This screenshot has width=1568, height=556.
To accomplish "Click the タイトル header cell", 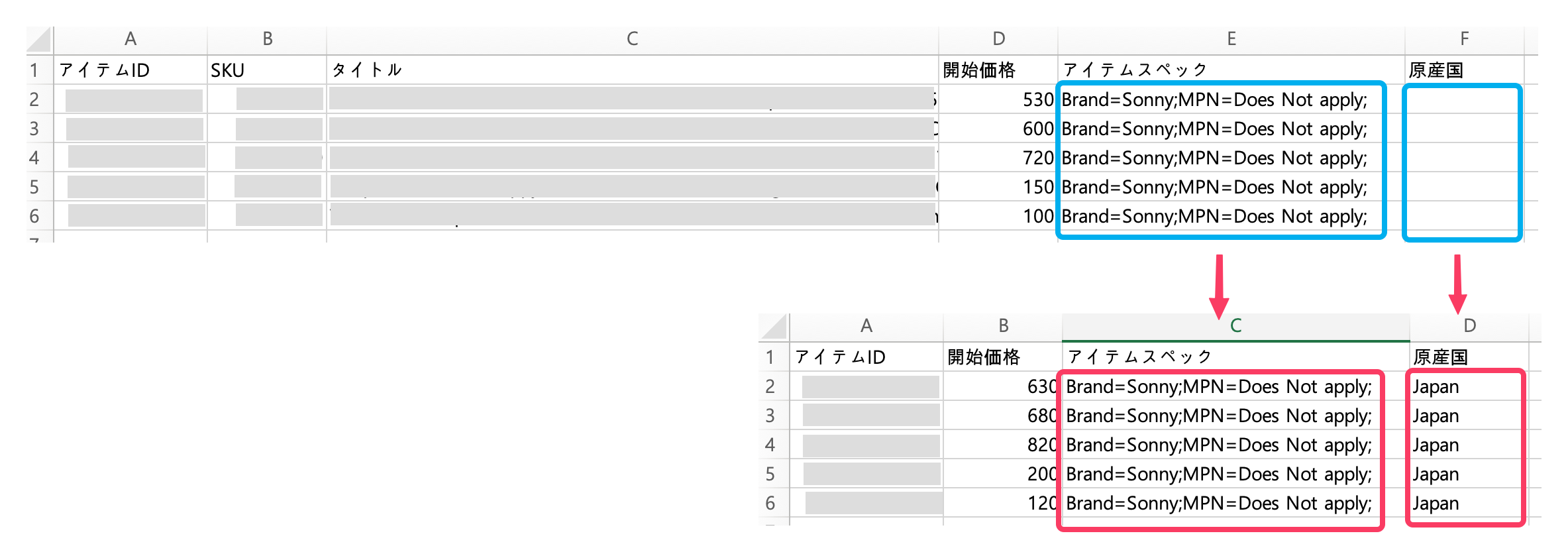I will [x=632, y=70].
